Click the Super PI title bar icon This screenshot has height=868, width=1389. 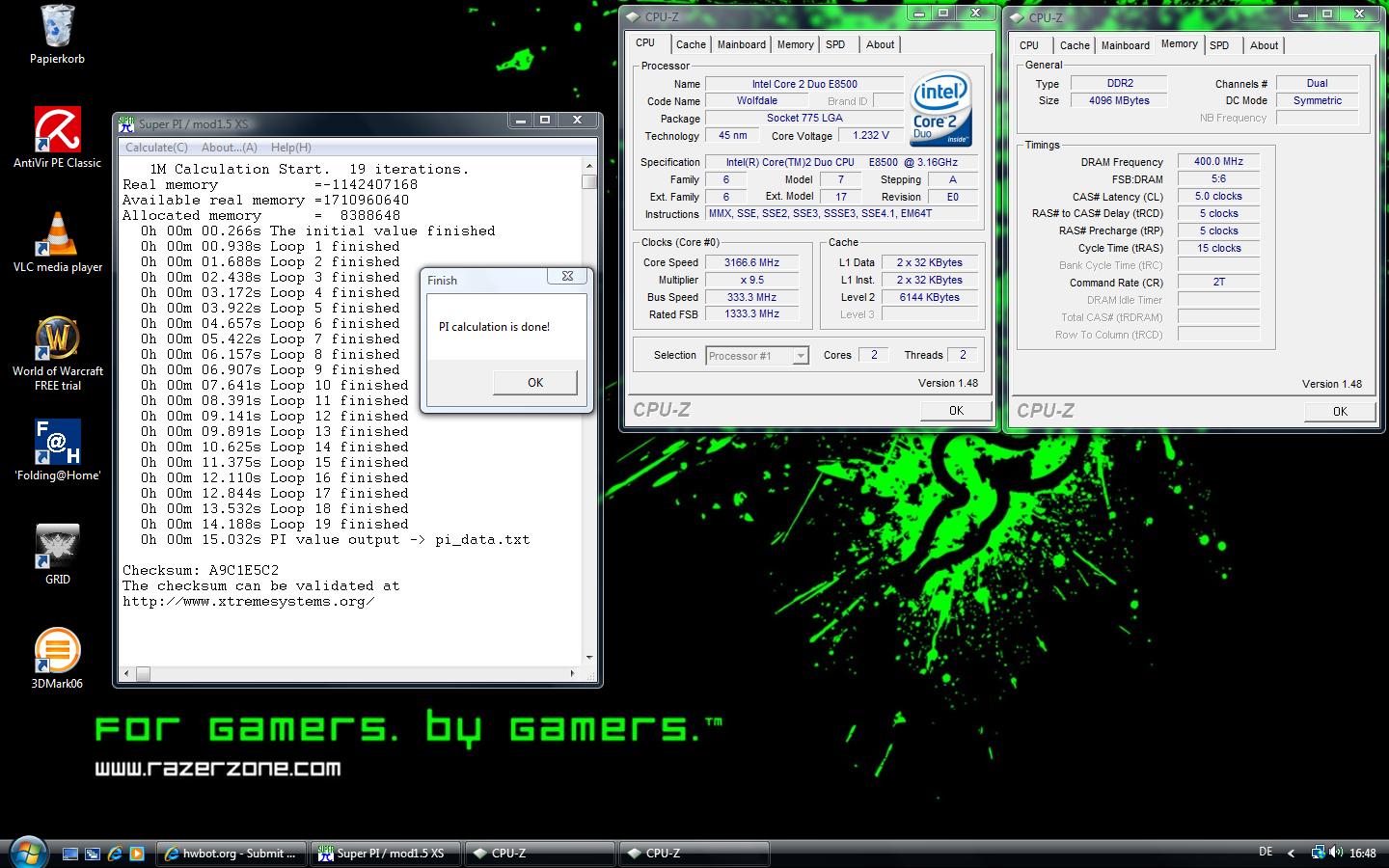tap(126, 123)
